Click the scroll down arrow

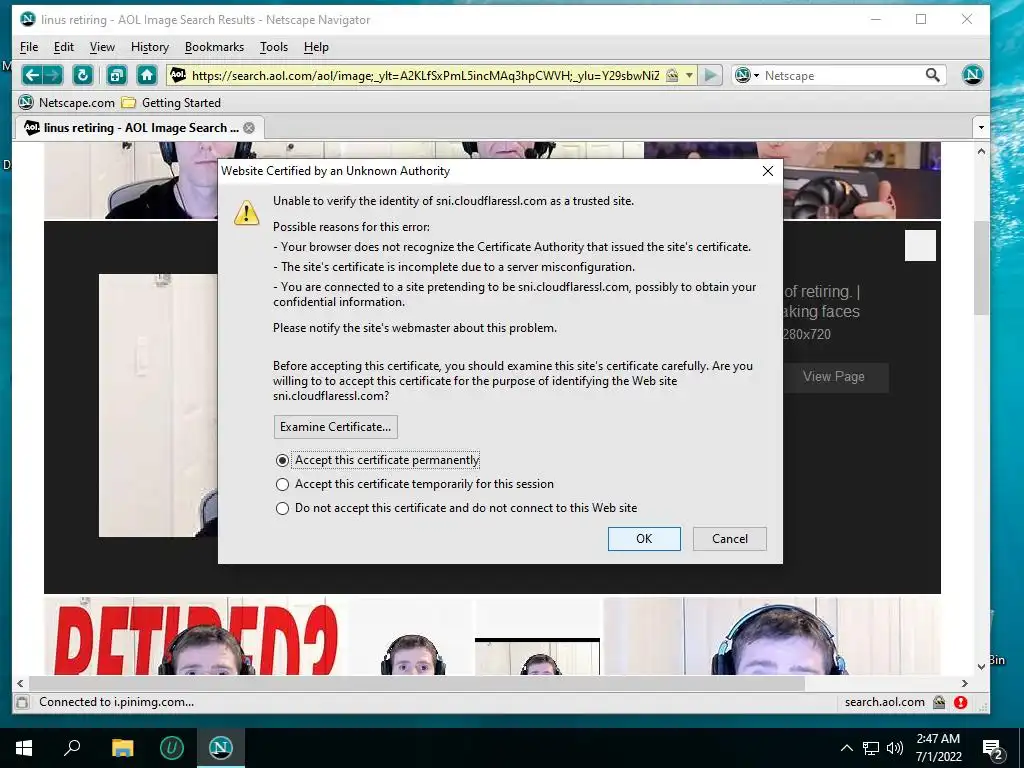pyautogui.click(x=981, y=667)
